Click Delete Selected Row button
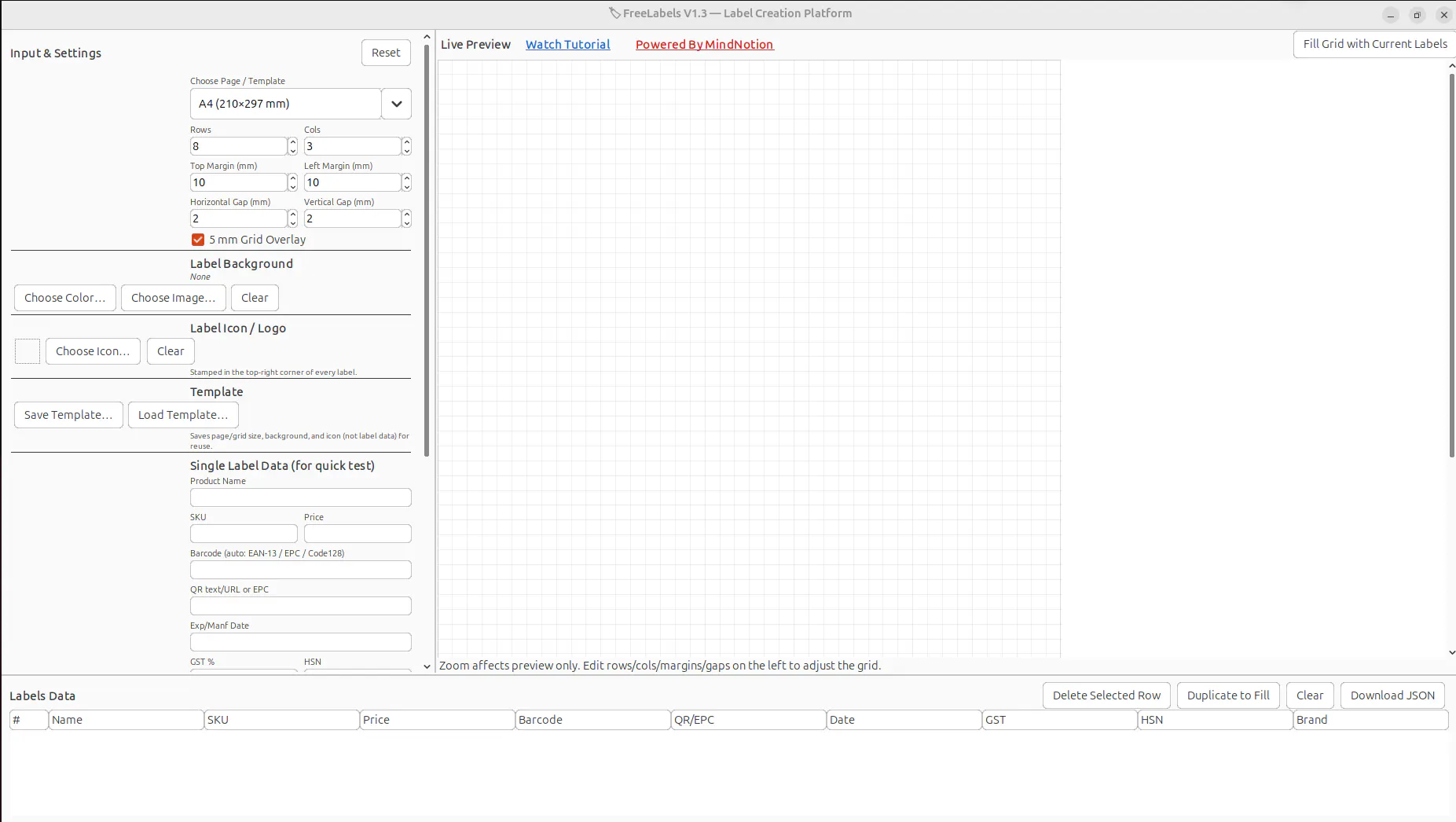The width and height of the screenshot is (1456, 822). [x=1106, y=695]
